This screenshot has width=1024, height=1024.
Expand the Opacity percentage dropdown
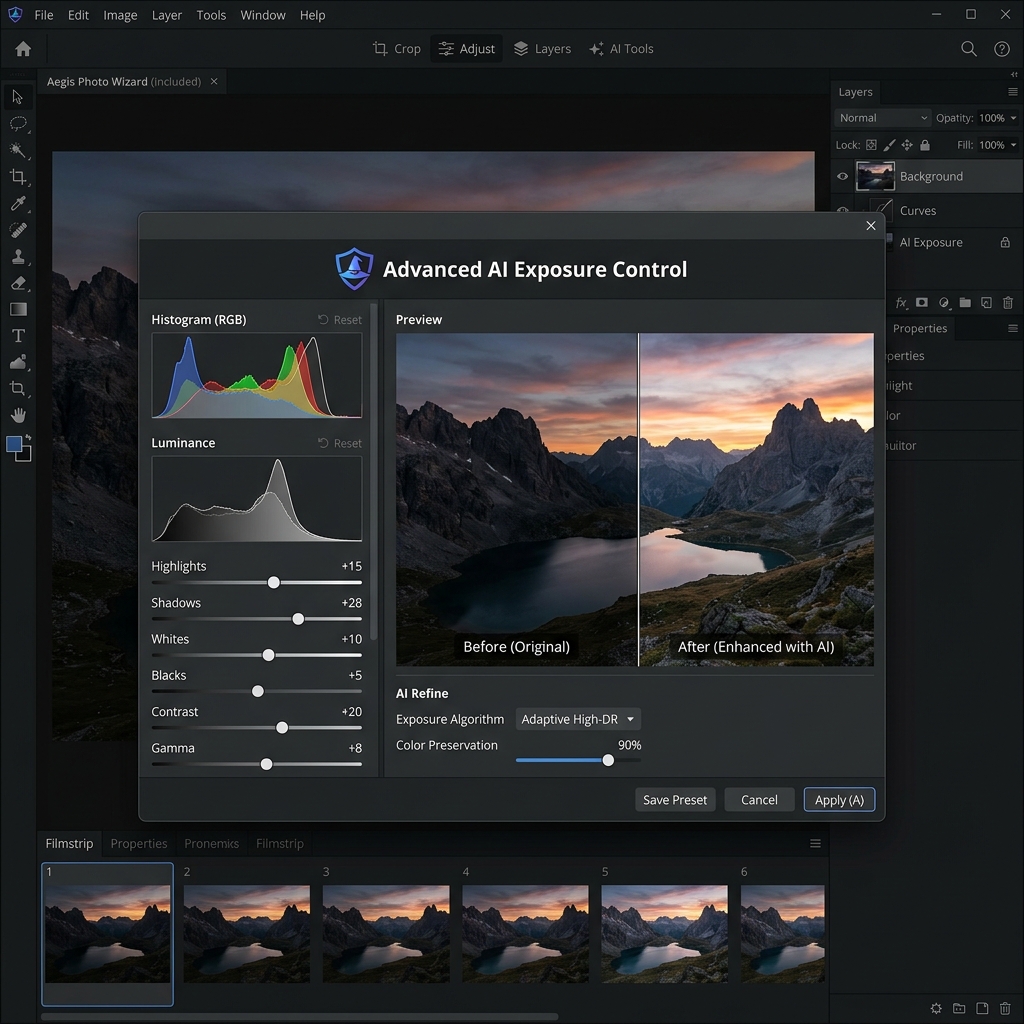[1015, 117]
